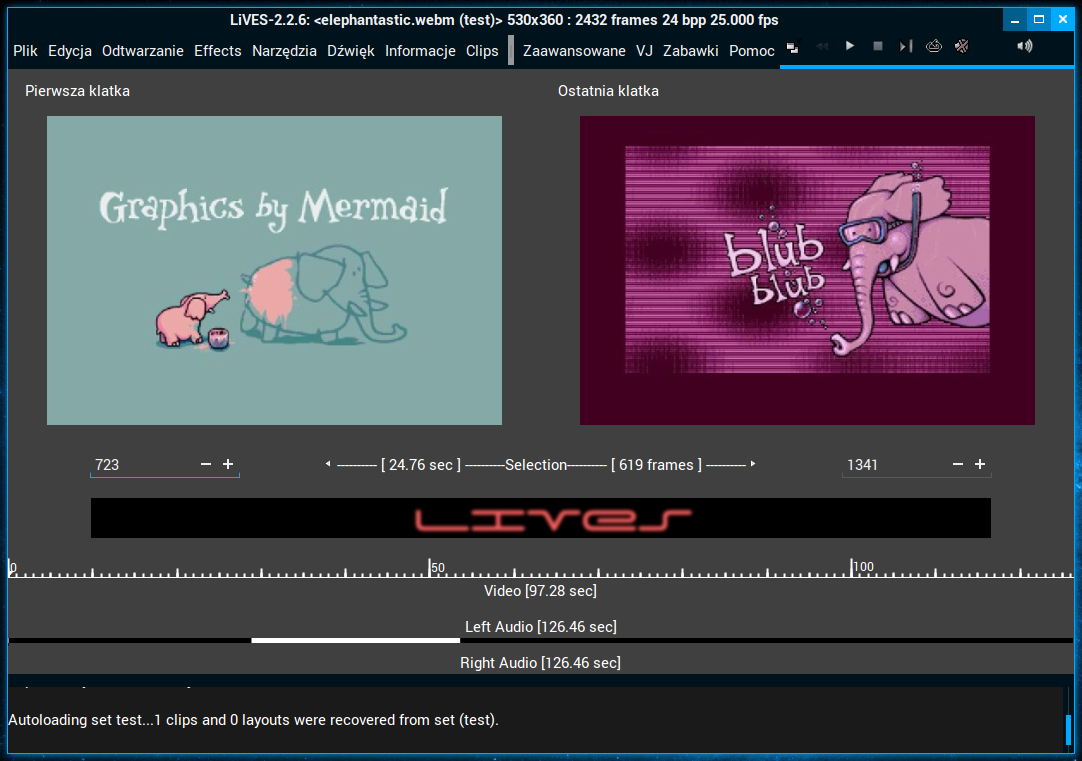
Task: Click the last frame number field showing 1341
Action: (894, 464)
